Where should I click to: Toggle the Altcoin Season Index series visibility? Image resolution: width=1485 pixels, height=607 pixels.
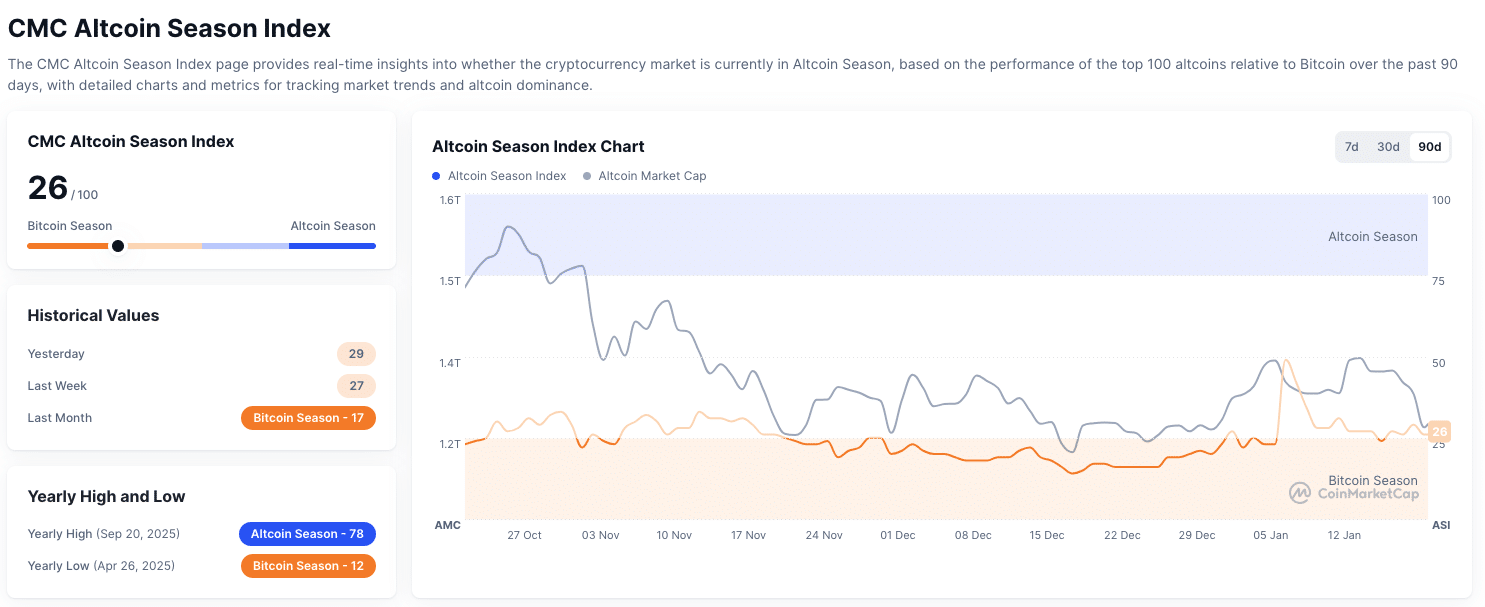(499, 176)
